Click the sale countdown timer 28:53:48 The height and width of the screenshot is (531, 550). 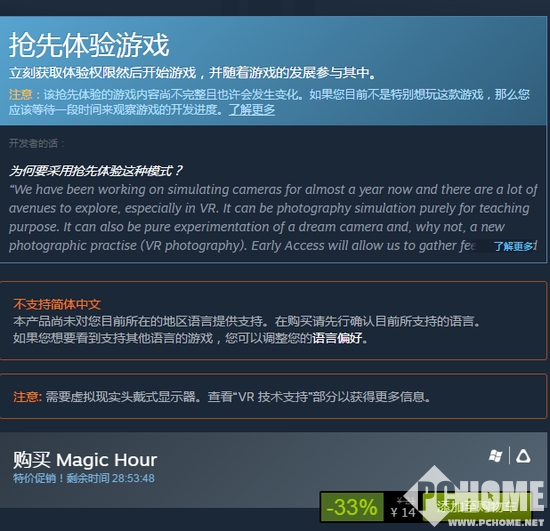[x=133, y=478]
